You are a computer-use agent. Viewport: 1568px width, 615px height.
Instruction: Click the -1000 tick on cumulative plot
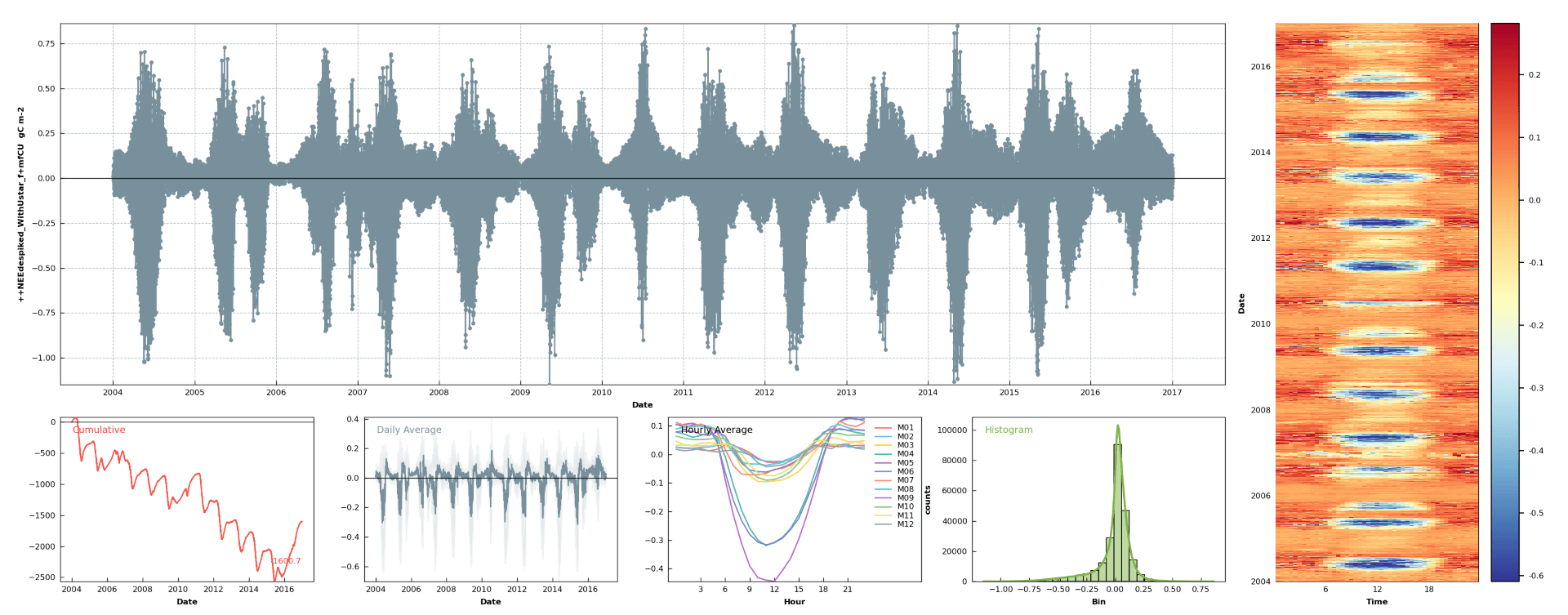(x=41, y=484)
